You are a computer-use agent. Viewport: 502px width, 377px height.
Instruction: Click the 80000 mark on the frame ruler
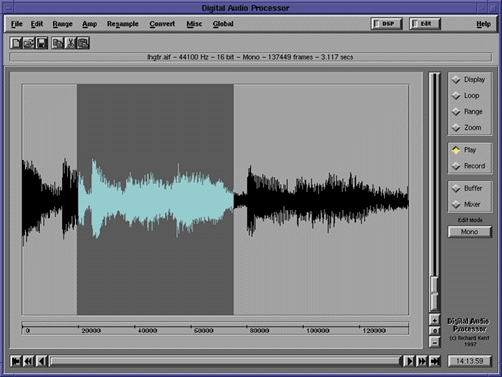[259, 330]
